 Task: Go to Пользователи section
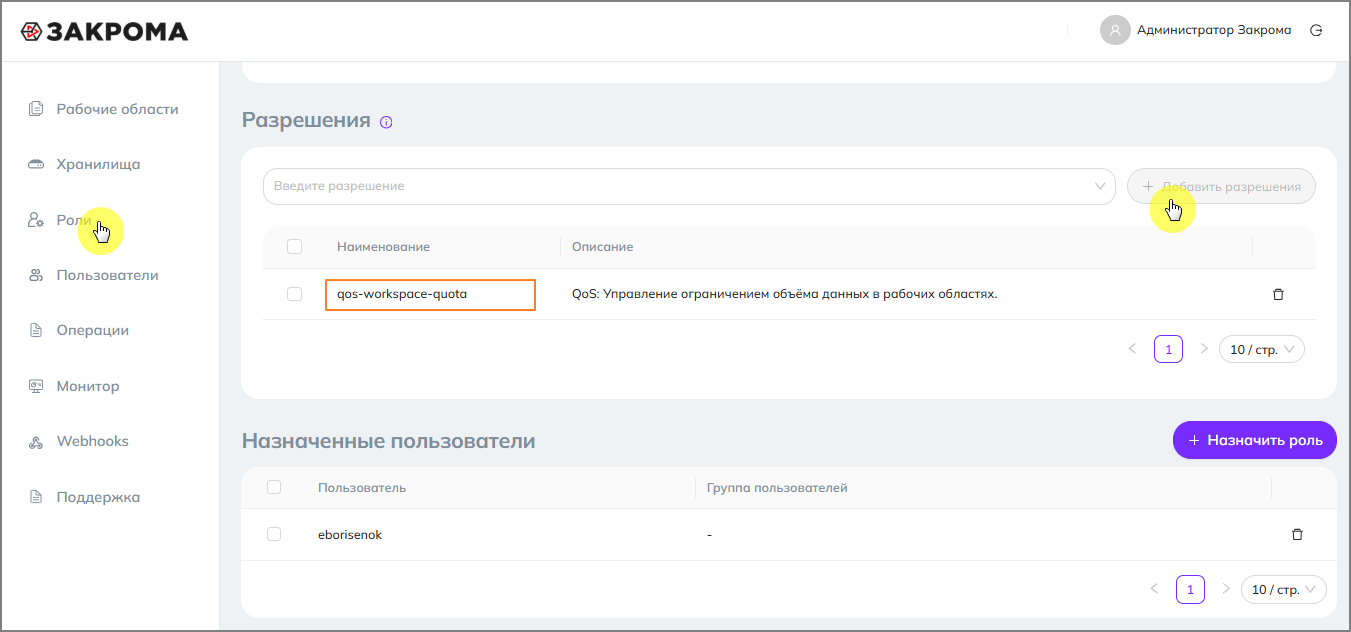point(107,275)
